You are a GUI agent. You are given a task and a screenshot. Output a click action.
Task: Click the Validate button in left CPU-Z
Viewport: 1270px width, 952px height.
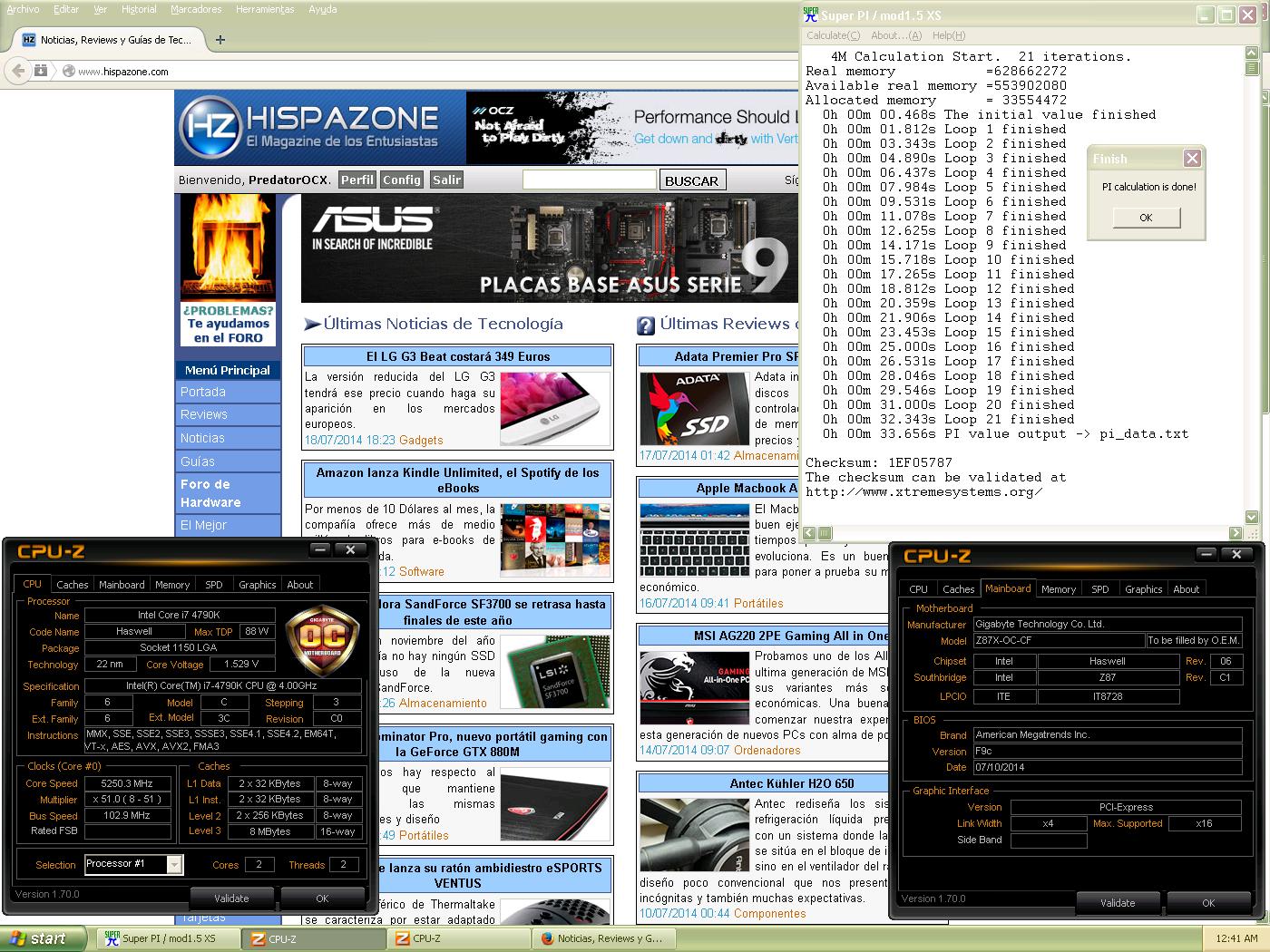coord(231,899)
